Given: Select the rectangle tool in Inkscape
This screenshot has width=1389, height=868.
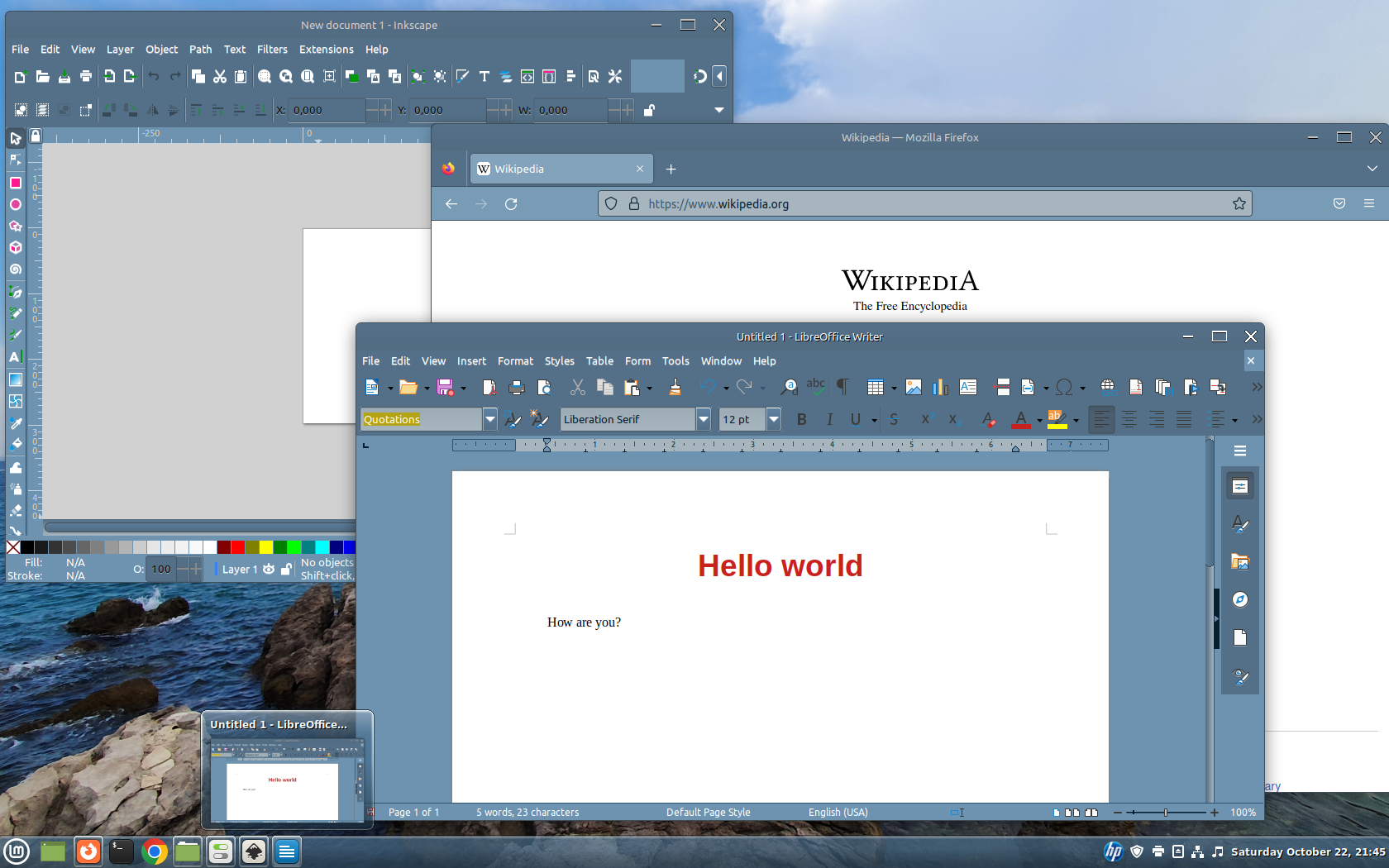Looking at the screenshot, I should [15, 183].
